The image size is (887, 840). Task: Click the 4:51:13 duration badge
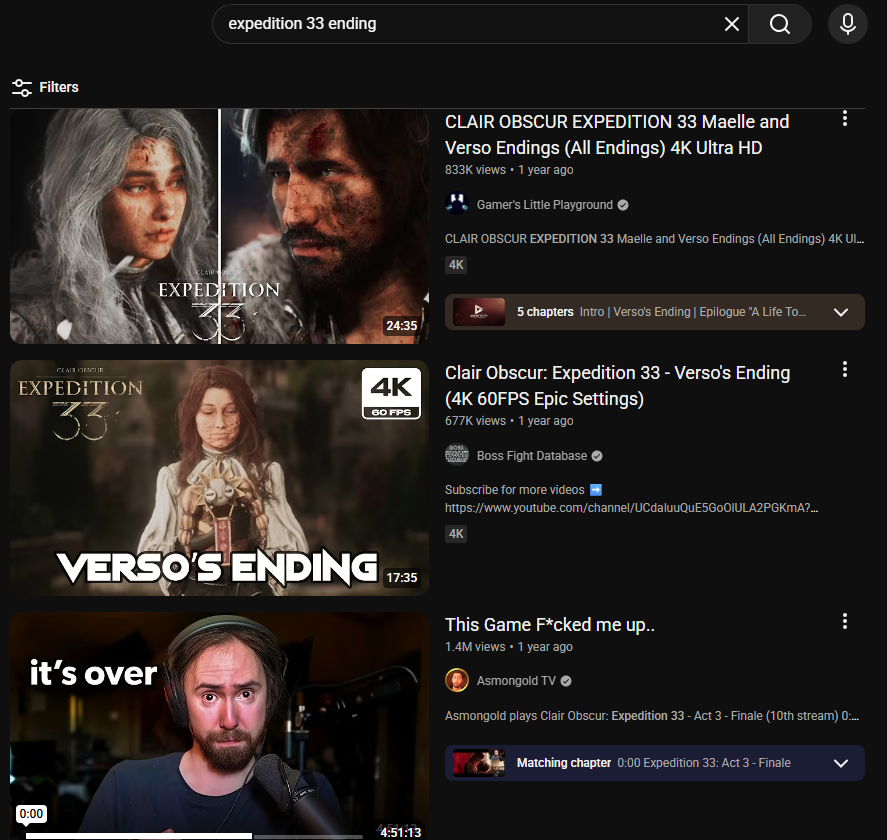tap(401, 832)
